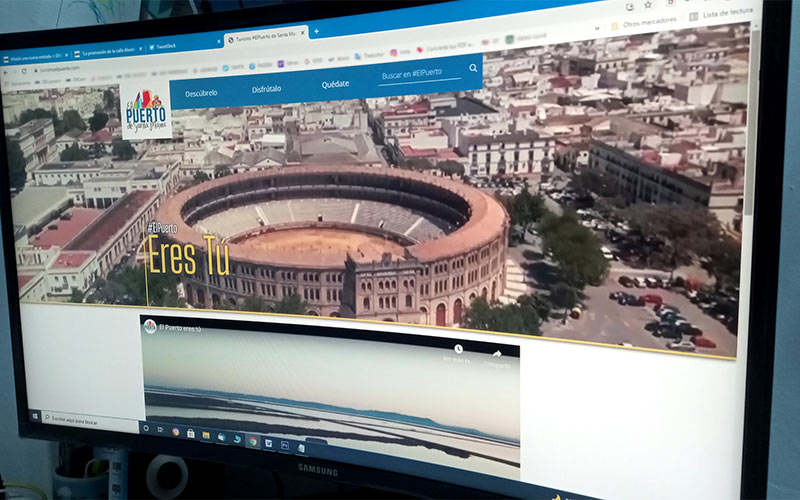The image size is (800, 500).
Task: Click the 'Eres Tú' hero heading
Action: [x=188, y=257]
